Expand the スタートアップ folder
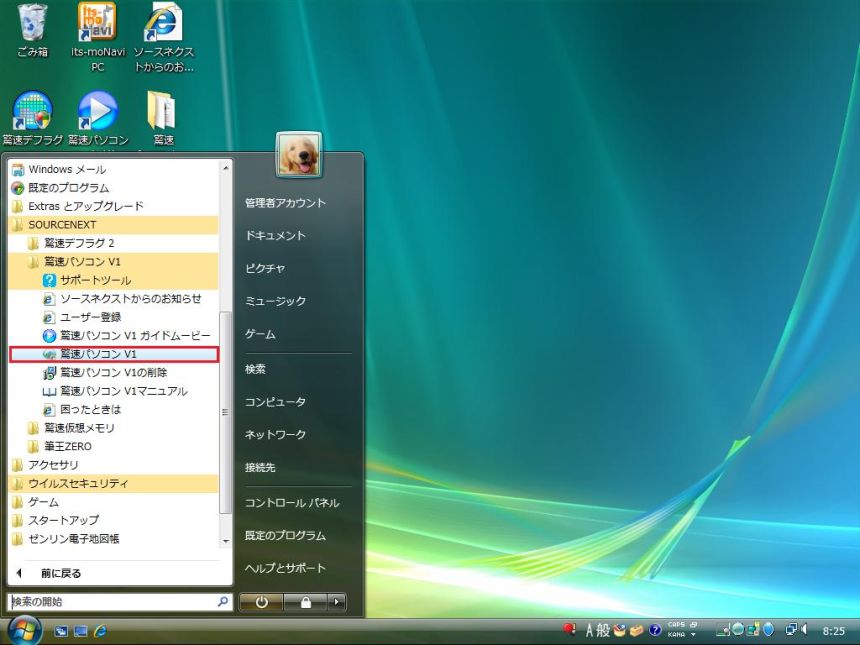The height and width of the screenshot is (645, 860). click(x=114, y=520)
